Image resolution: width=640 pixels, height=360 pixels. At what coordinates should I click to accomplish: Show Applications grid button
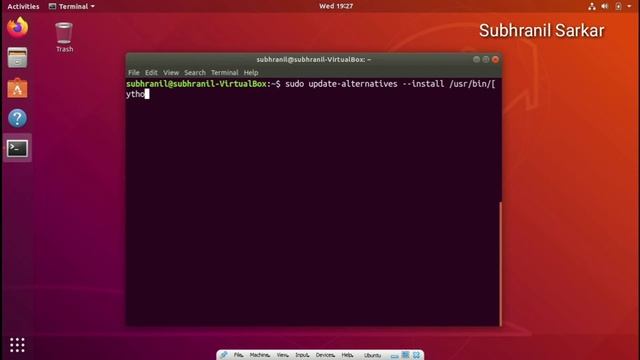pyautogui.click(x=17, y=345)
